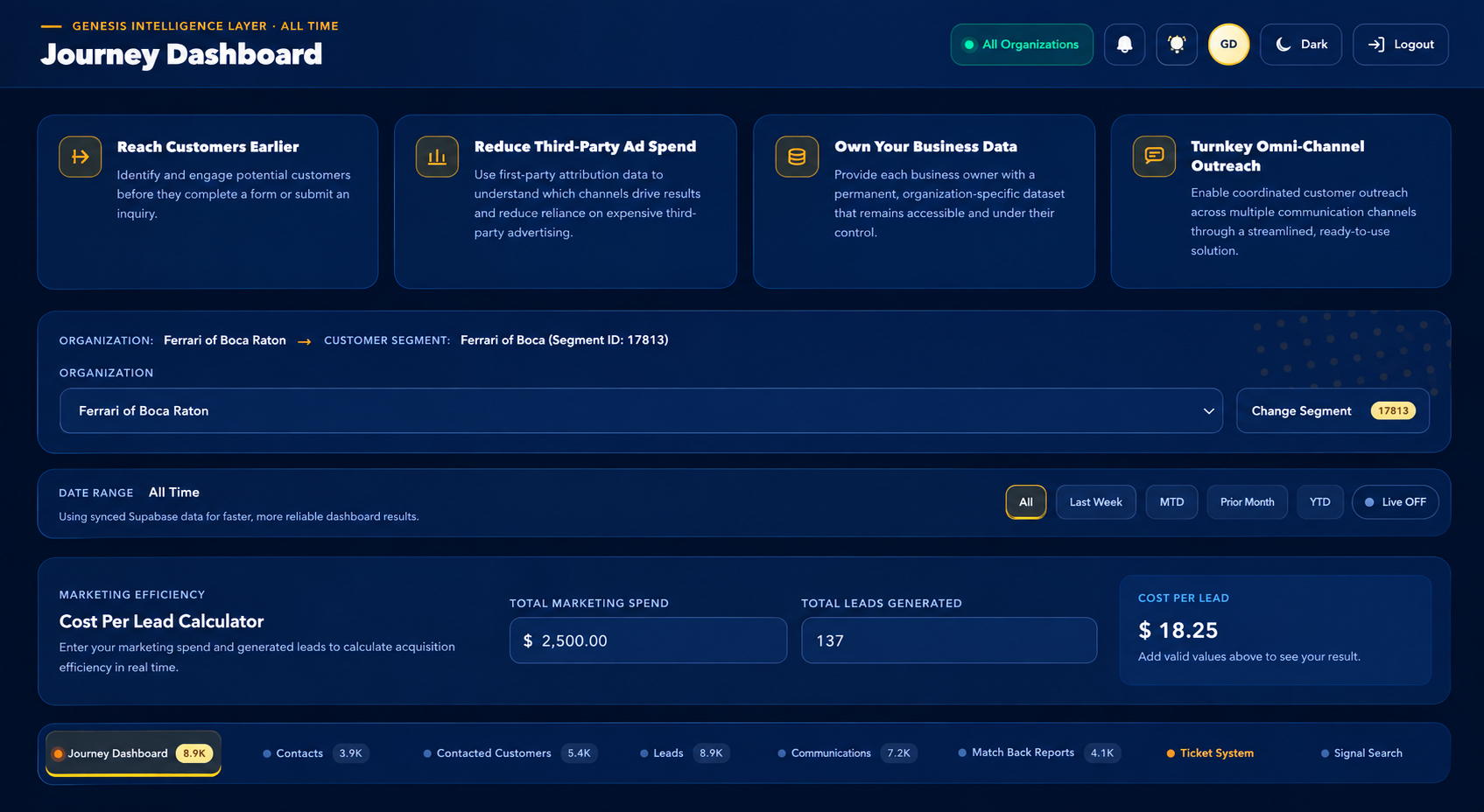Expand the organization dropdown chevron arrow
Screen dimensions: 1484x812
(1208, 411)
